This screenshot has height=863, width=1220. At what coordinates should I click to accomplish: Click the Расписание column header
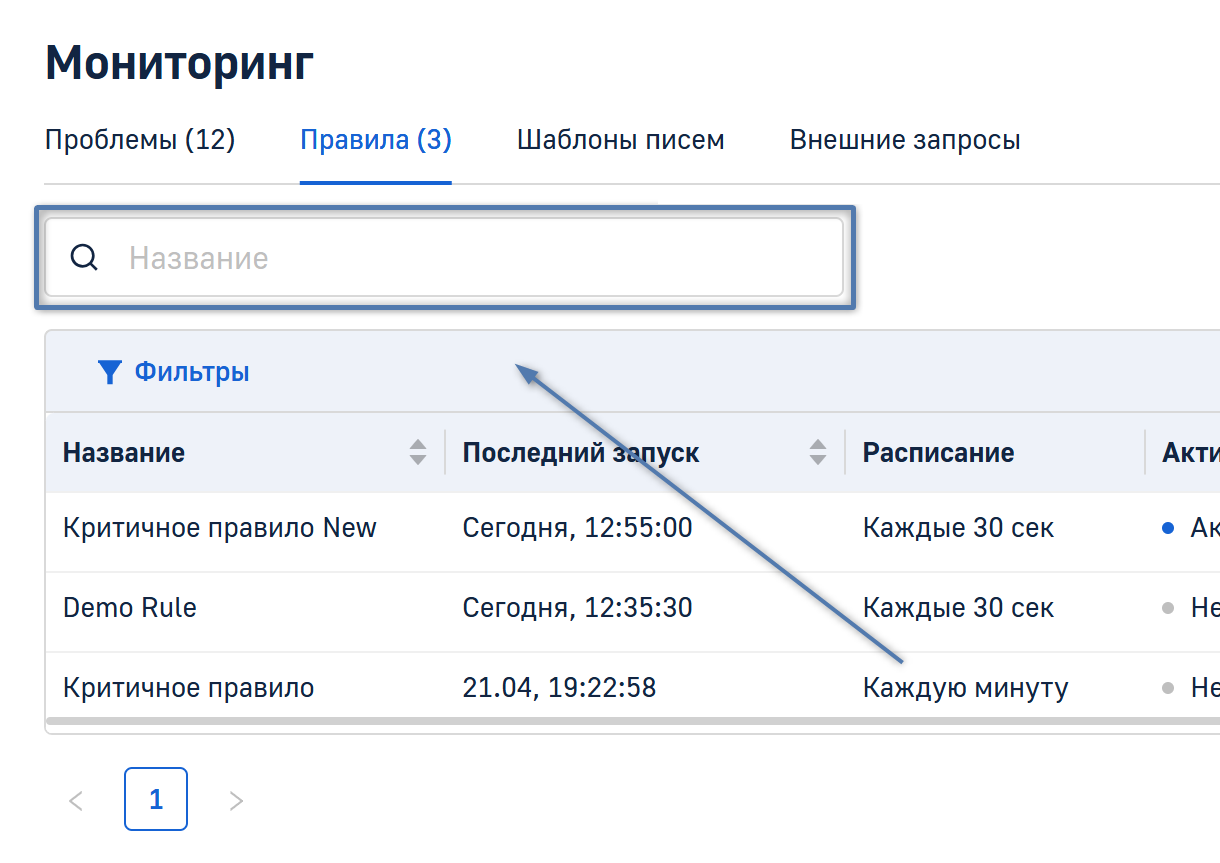click(x=938, y=453)
